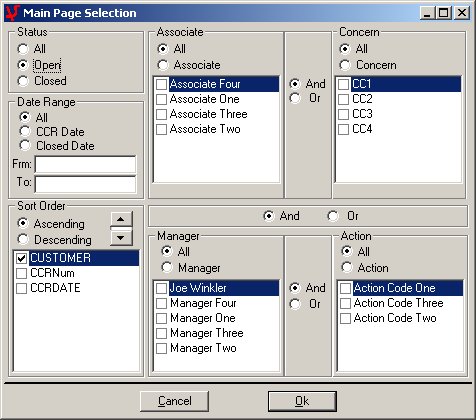Choose Descending sort order
Viewport: 476px width, 420px height.
tap(23, 239)
